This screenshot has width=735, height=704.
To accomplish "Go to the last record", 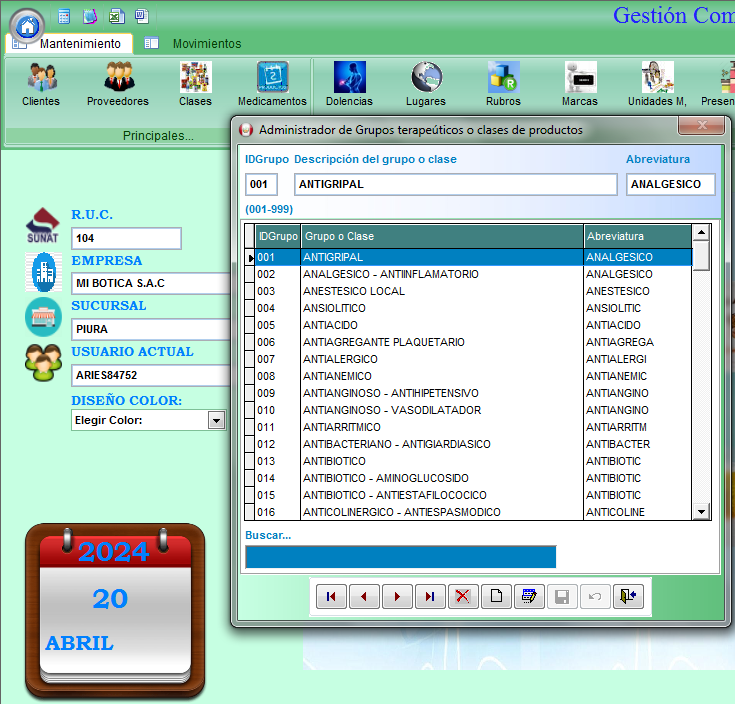I will 429,597.
